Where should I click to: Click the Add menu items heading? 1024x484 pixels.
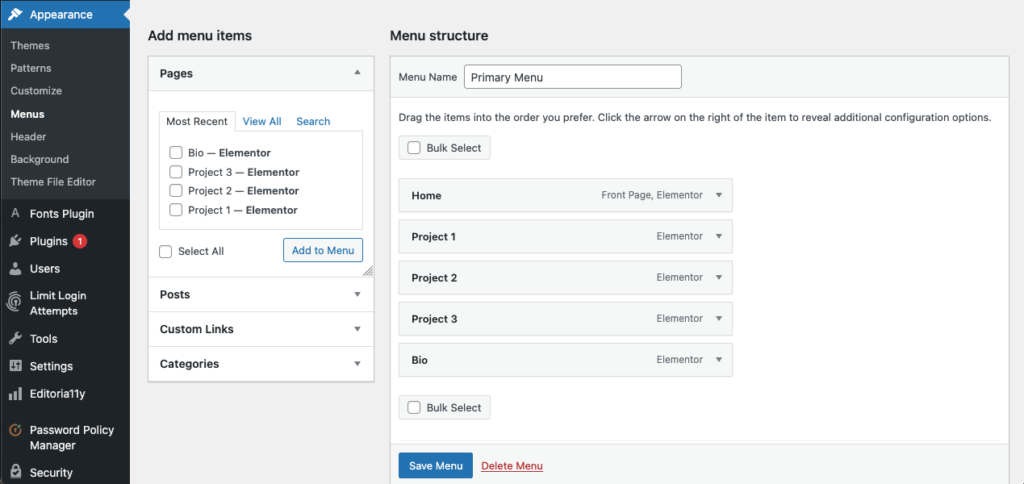200,35
